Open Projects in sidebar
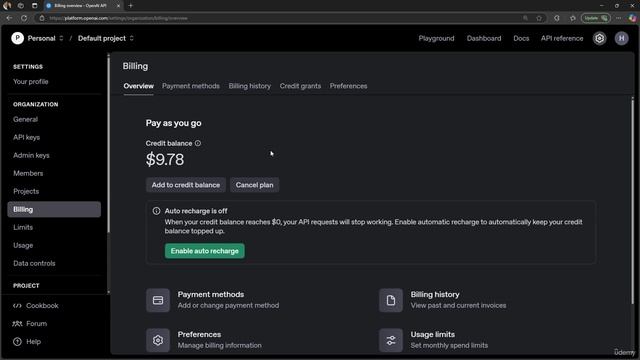640x360 pixels. 26,191
